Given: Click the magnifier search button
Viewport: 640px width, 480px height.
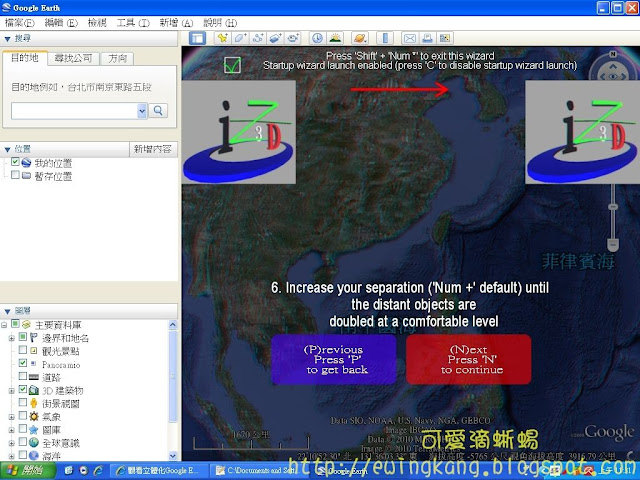Looking at the screenshot, I should (158, 111).
